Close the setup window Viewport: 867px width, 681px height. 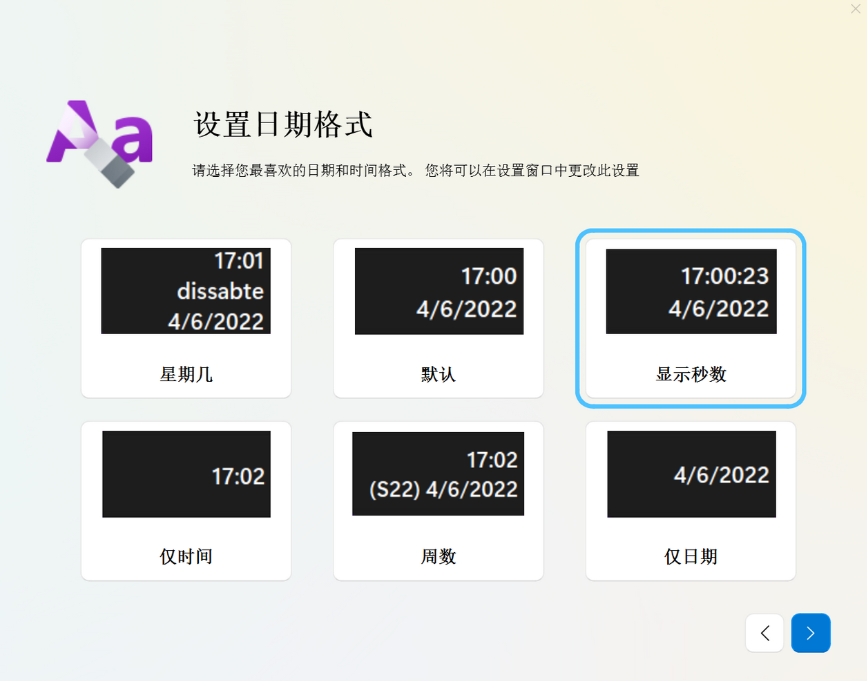pos(855,8)
